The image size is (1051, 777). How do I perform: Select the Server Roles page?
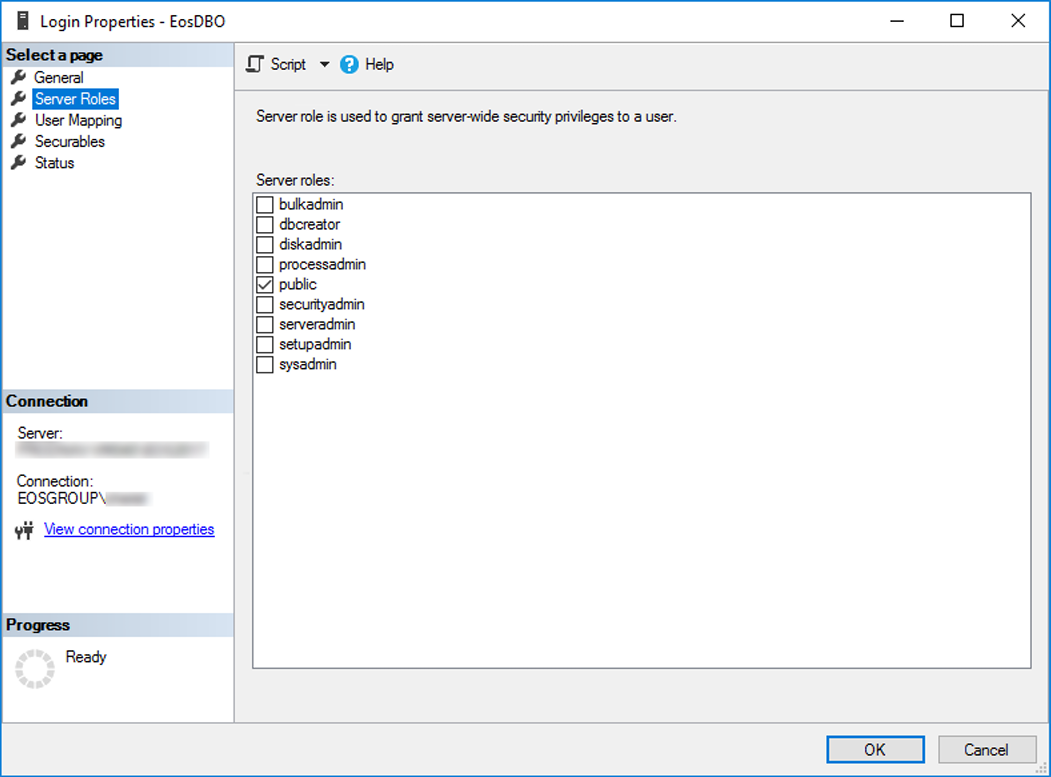point(75,99)
